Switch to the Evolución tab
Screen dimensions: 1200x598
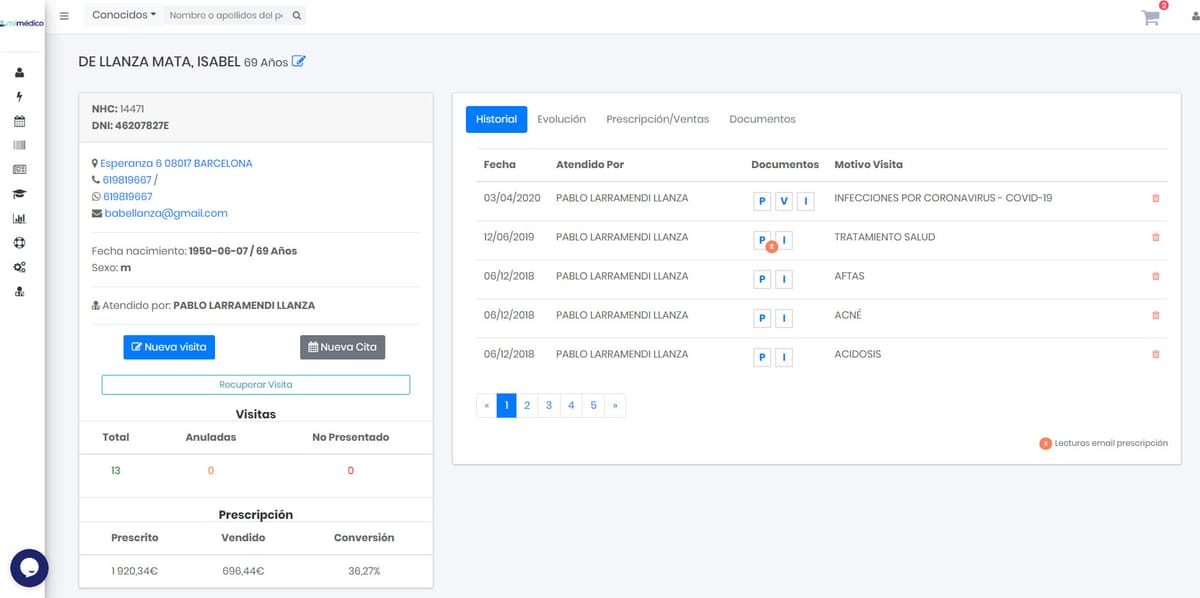pos(561,119)
